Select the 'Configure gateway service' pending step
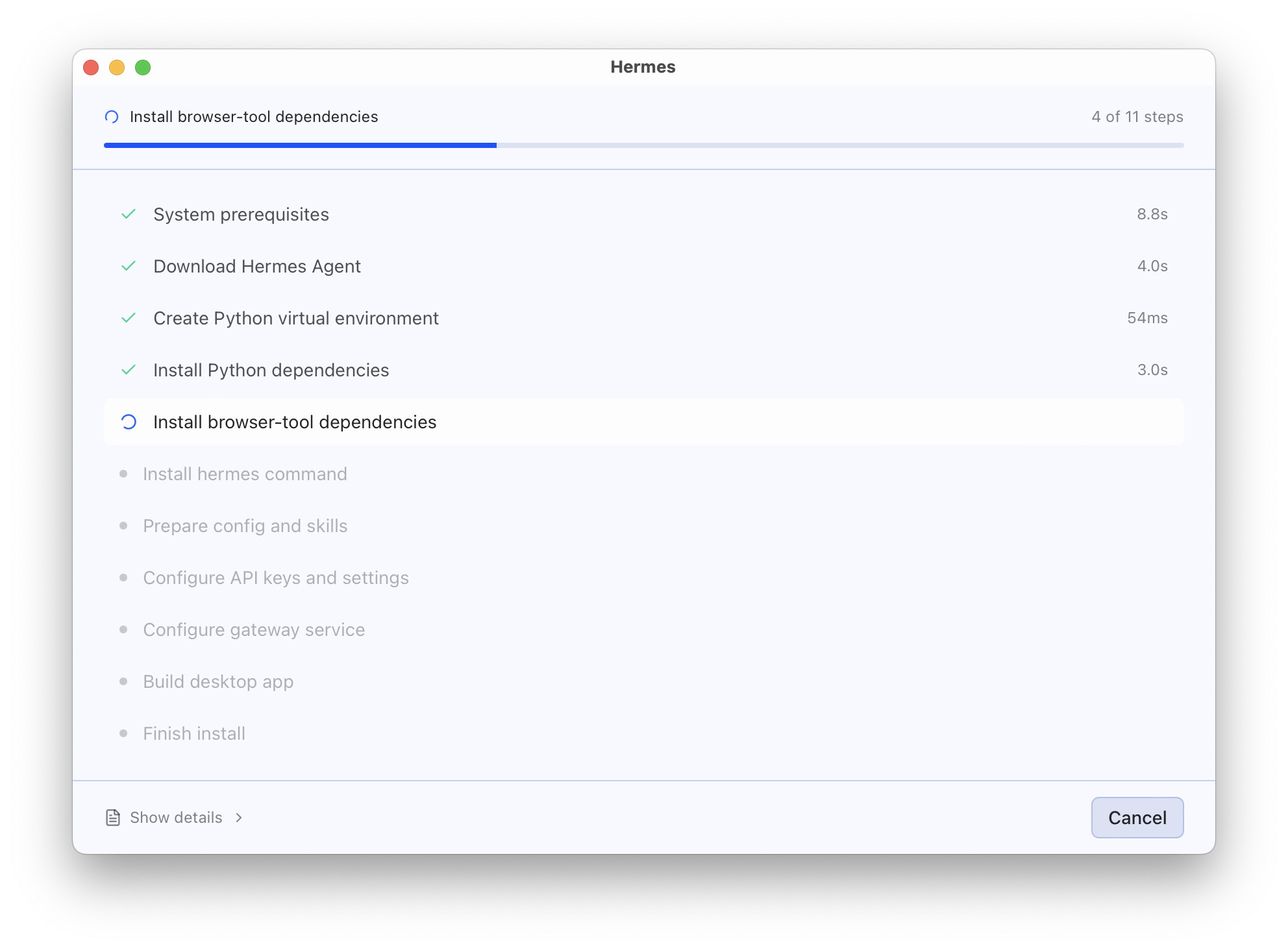The image size is (1288, 950). (x=254, y=629)
